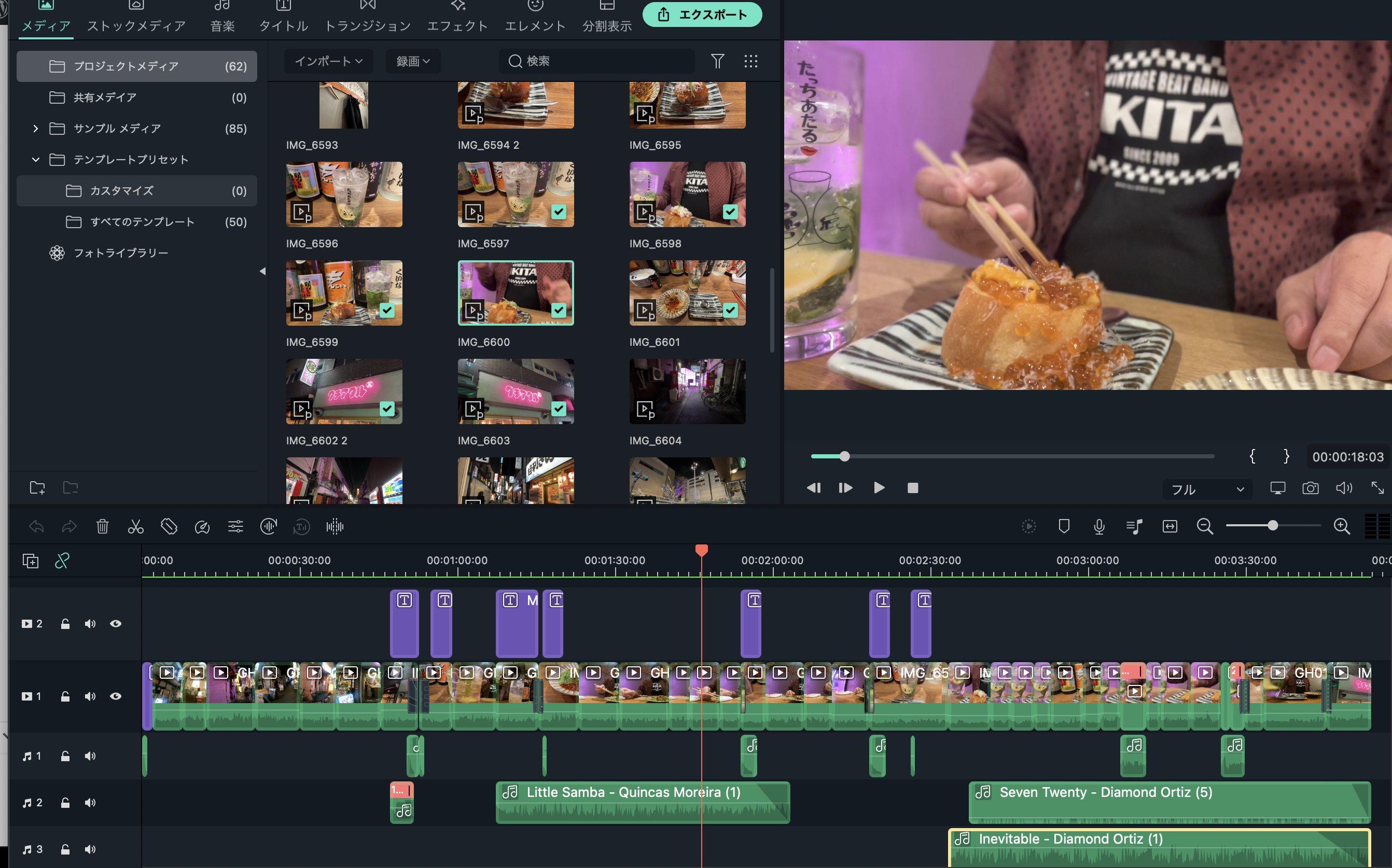Start voiceover with the microphone icon

click(x=1098, y=526)
